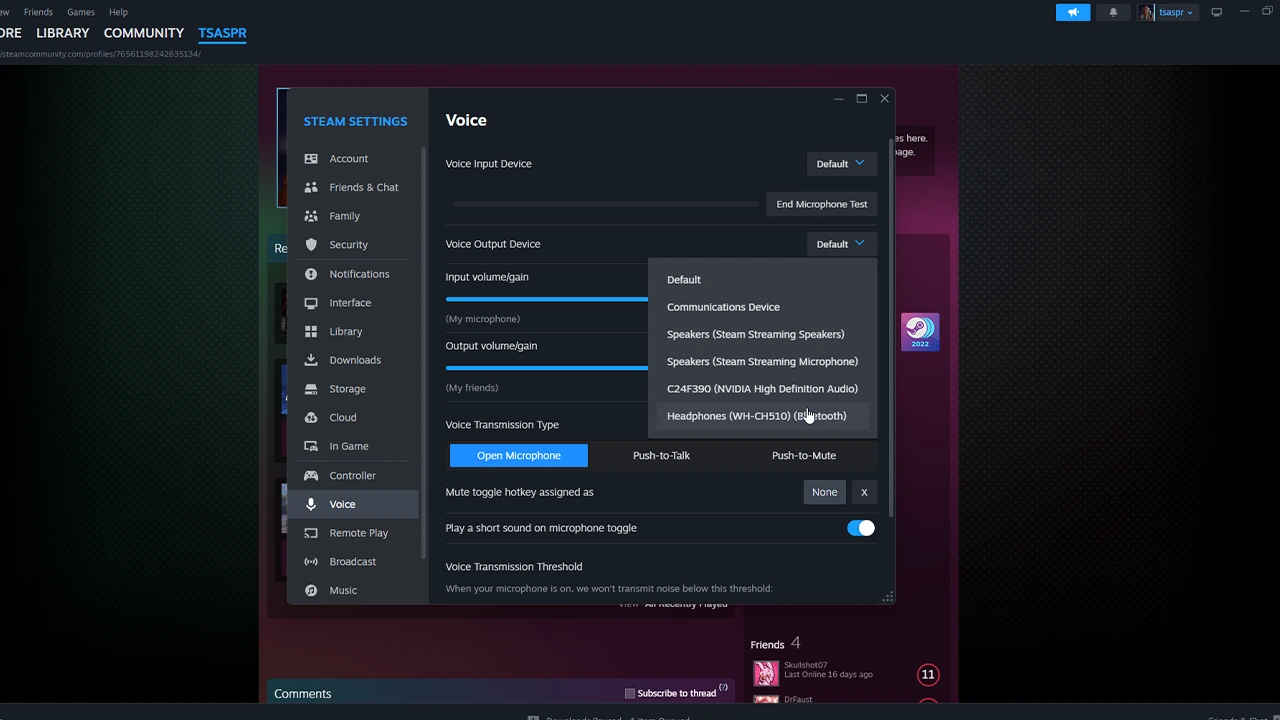
Task: Check the Subscribe to thread checkbox
Action: pos(630,693)
